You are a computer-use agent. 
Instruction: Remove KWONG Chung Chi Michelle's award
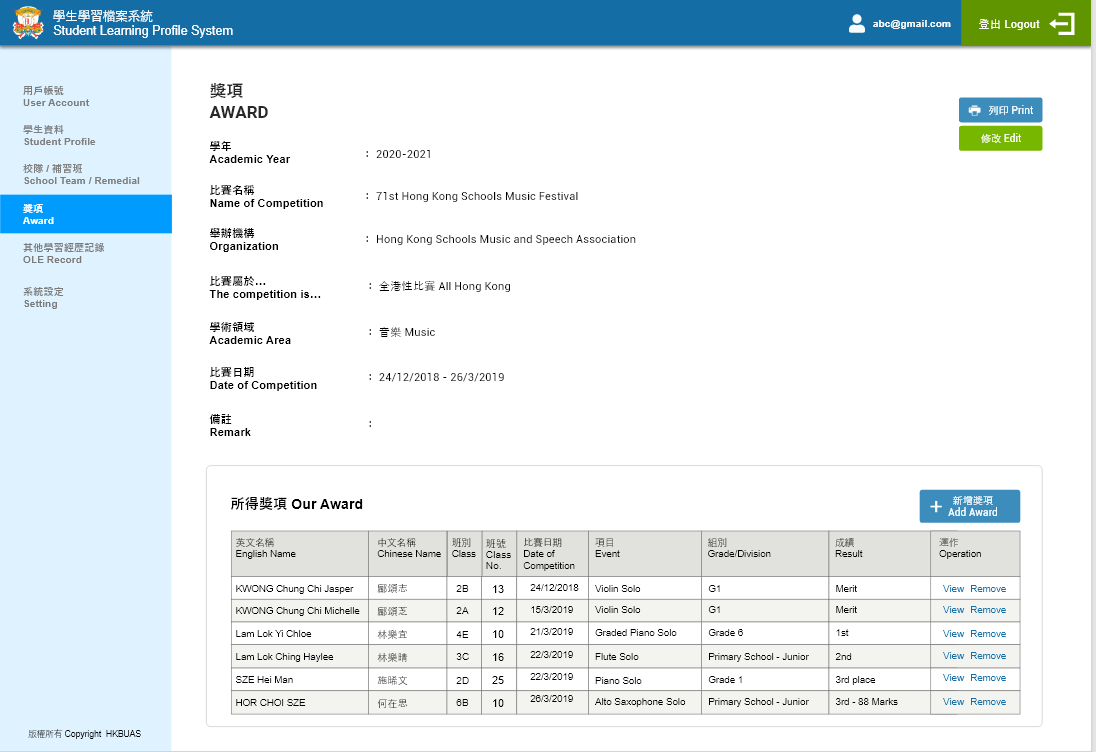[x=988, y=610]
